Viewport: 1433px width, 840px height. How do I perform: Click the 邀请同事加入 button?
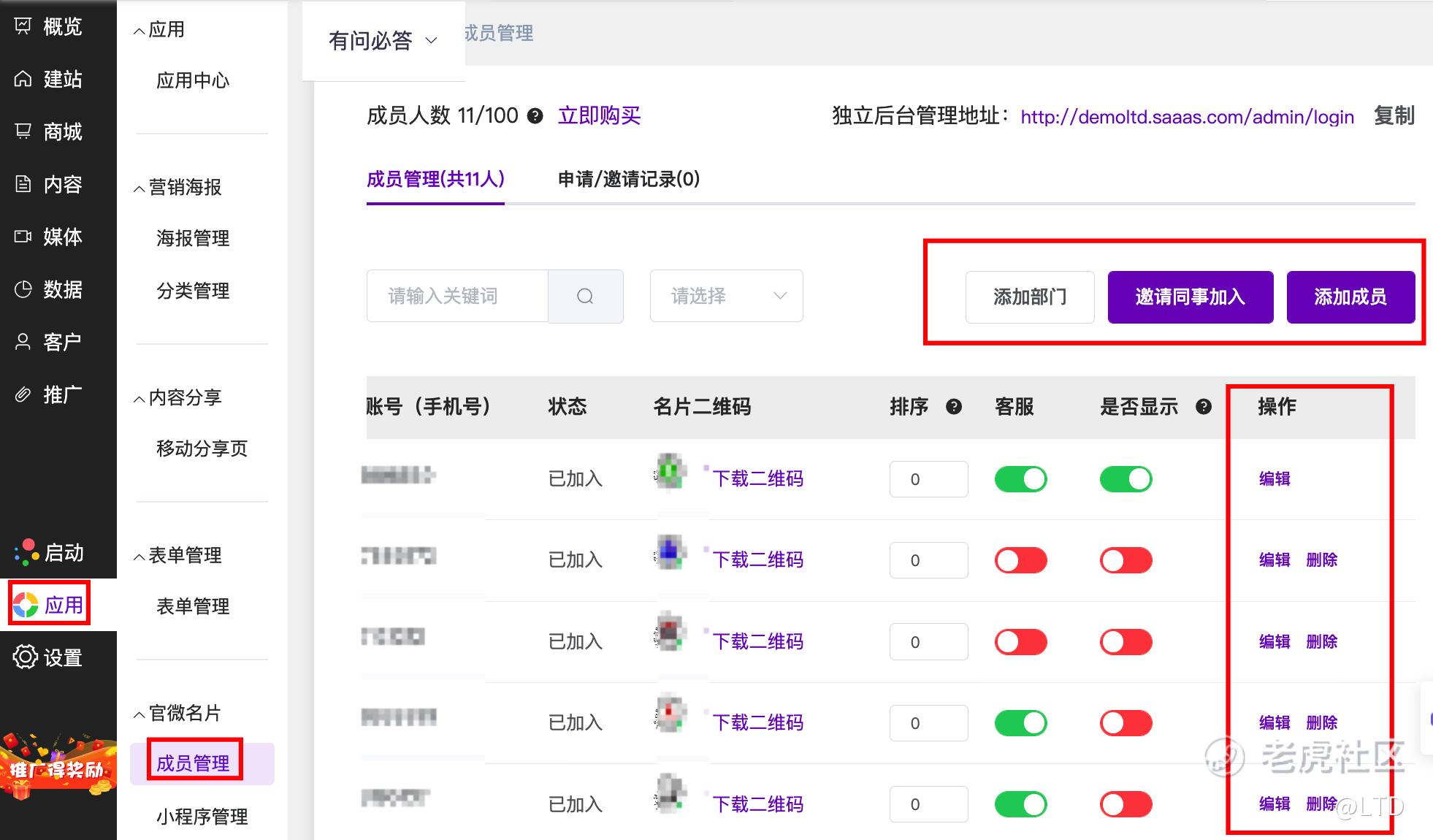[x=1190, y=297]
